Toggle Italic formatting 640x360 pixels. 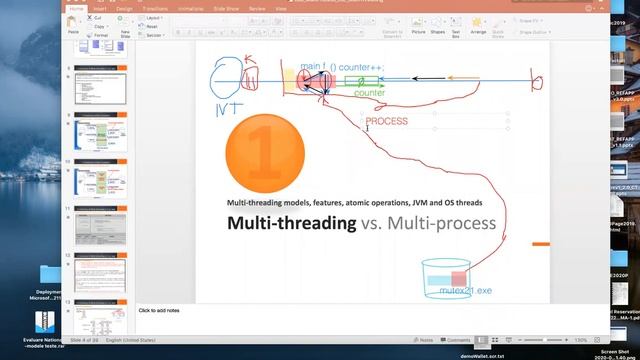click(x=189, y=33)
